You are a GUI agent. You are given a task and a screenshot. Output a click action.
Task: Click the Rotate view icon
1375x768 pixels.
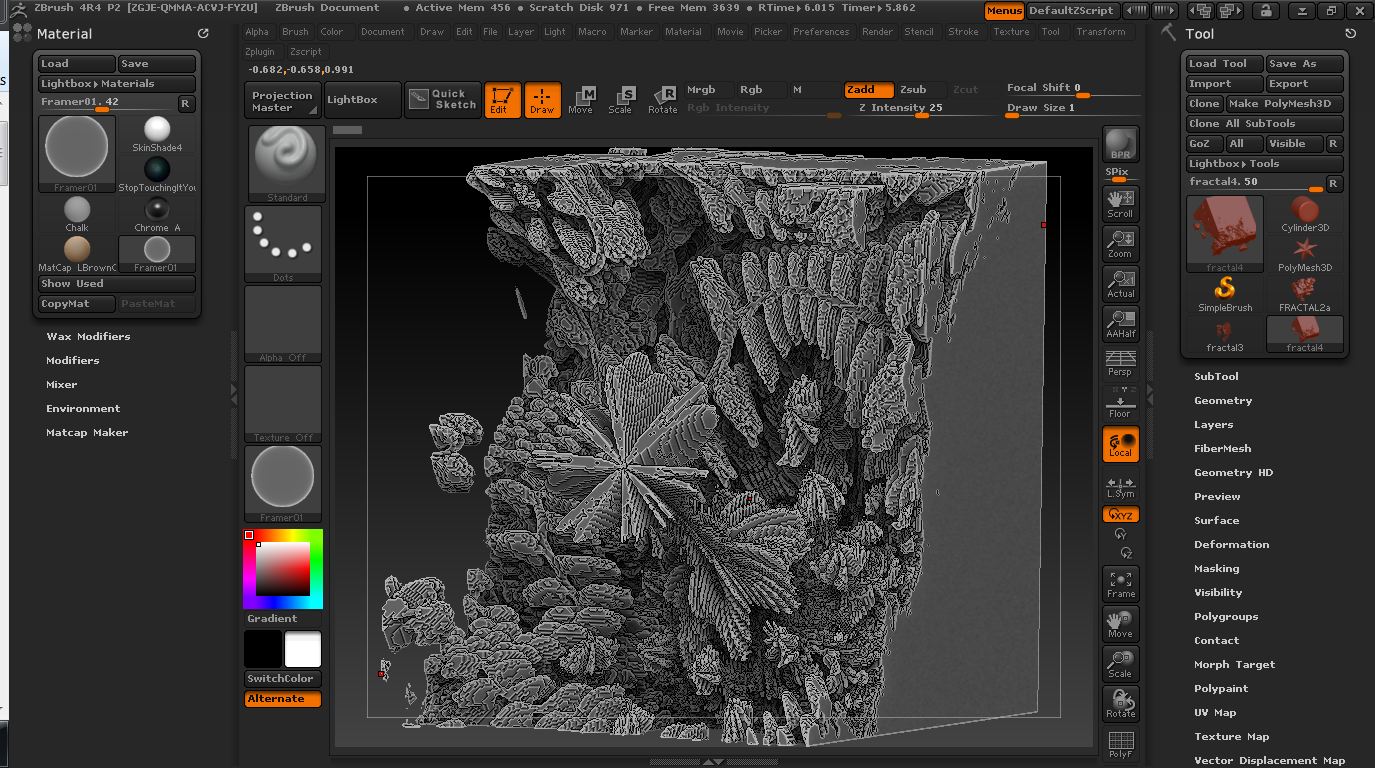[1120, 703]
